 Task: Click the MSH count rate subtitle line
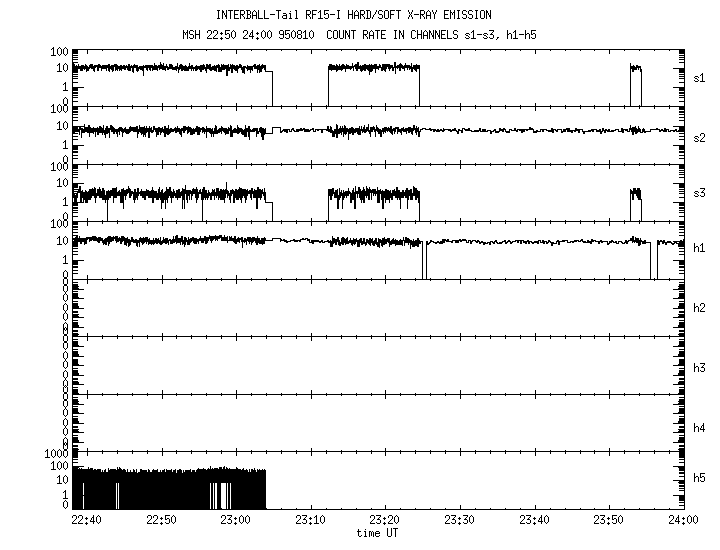[361, 36]
